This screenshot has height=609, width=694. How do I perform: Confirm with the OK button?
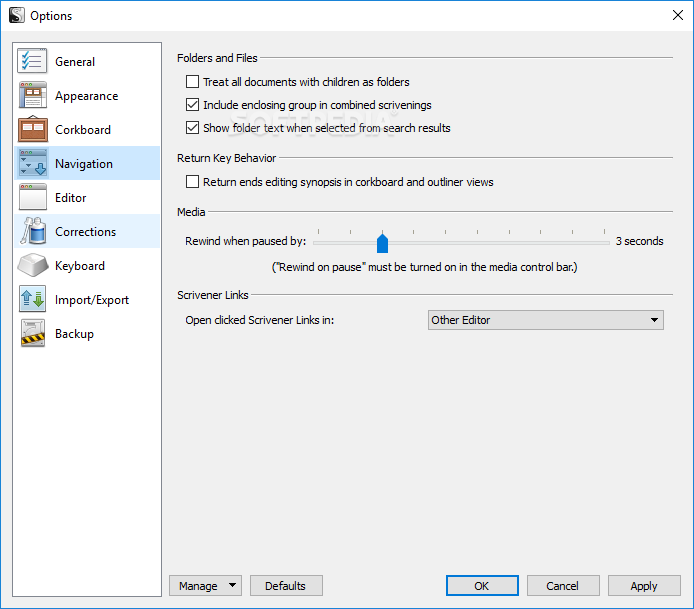pyautogui.click(x=482, y=586)
